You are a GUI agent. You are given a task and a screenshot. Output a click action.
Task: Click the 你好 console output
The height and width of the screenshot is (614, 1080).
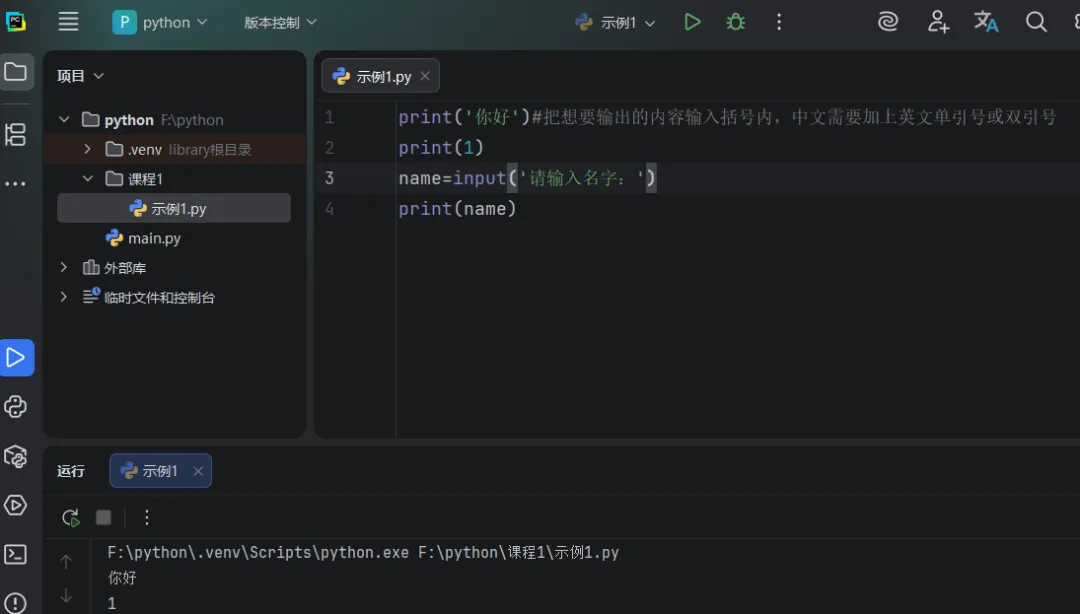[x=122, y=577]
